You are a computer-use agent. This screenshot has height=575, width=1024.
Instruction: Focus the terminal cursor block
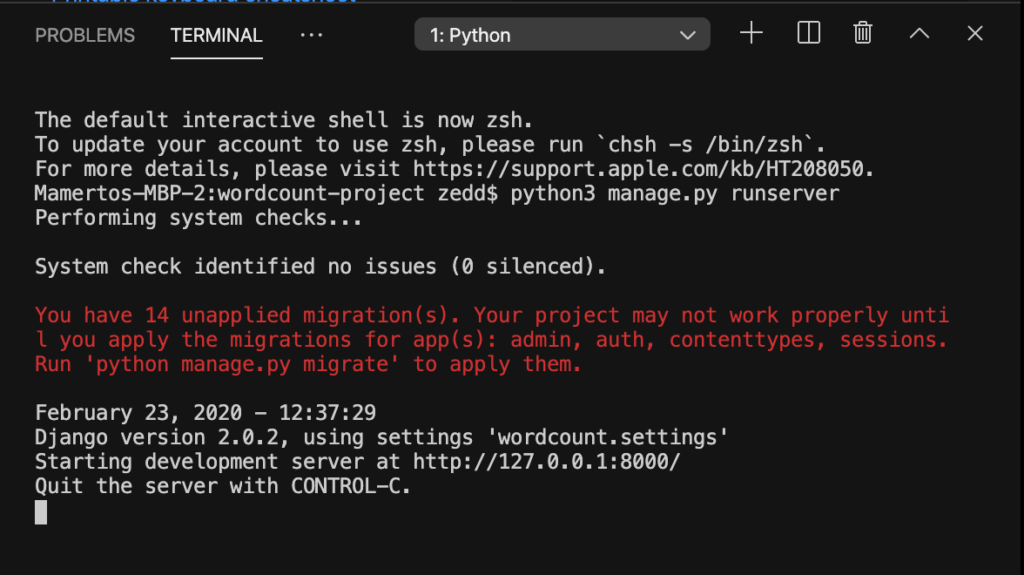coord(41,512)
